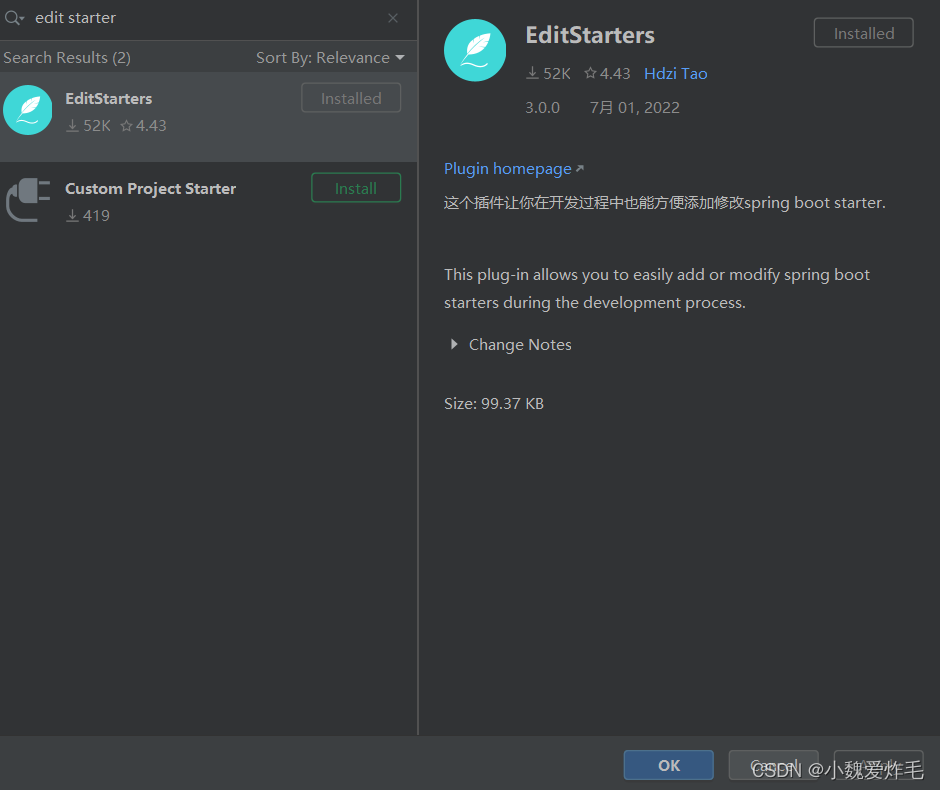The height and width of the screenshot is (790, 940).
Task: Select the EditStarters feather icon in results list
Action: pos(28,110)
